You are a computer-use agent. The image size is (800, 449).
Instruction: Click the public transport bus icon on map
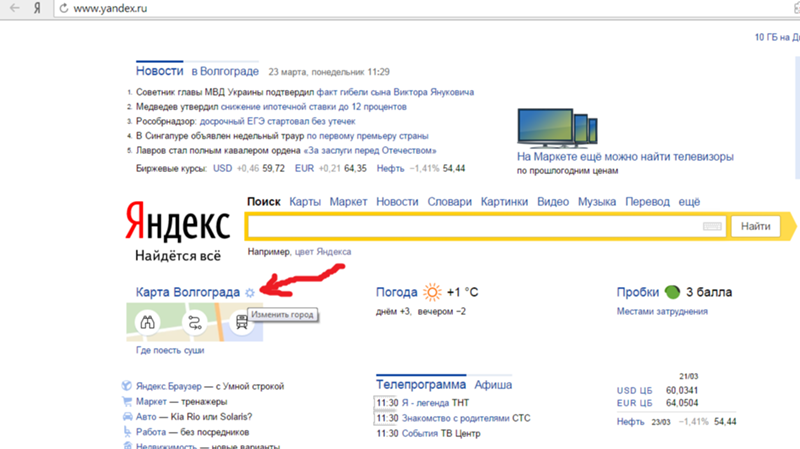241,322
